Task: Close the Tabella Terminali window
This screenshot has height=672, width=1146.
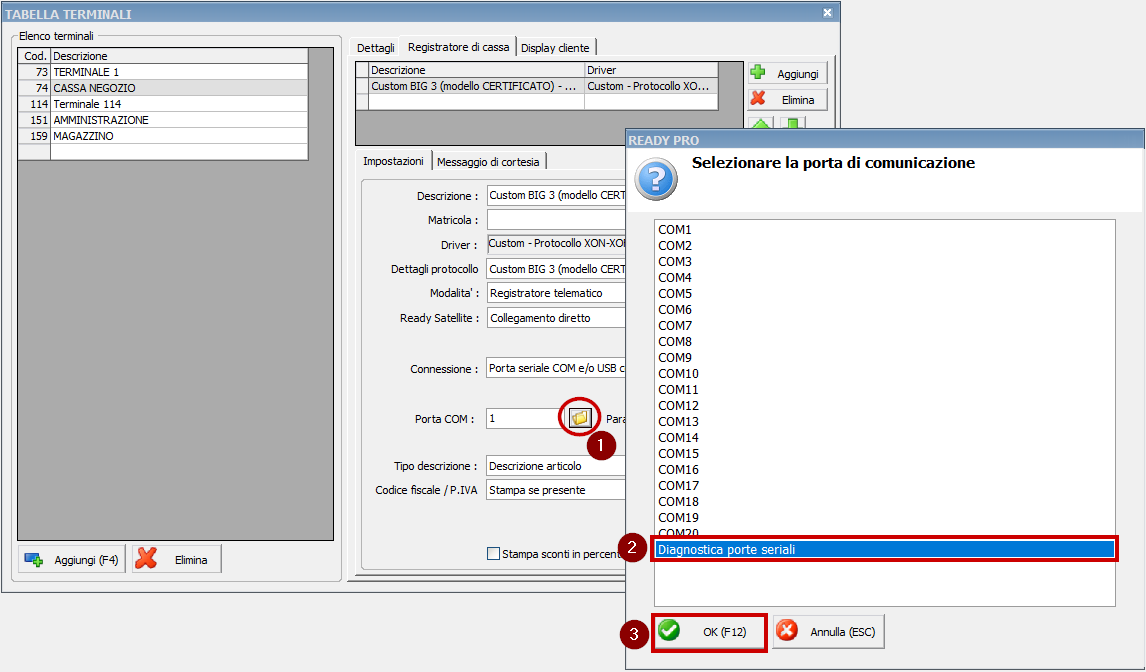Action: point(827,13)
